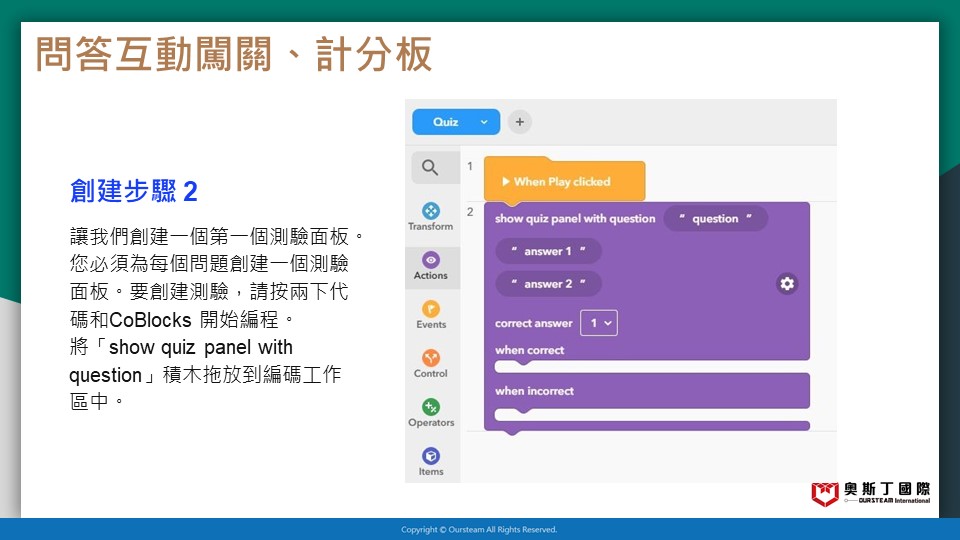The height and width of the screenshot is (540, 960).
Task: Click line number 1 in the editor
Action: 470,166
